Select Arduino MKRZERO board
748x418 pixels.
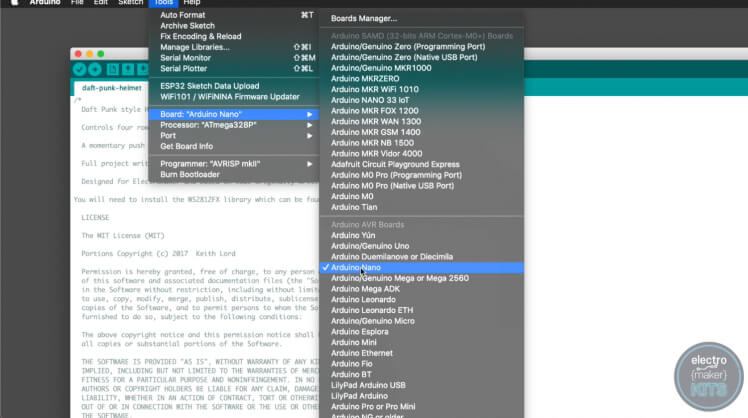pos(422,79)
